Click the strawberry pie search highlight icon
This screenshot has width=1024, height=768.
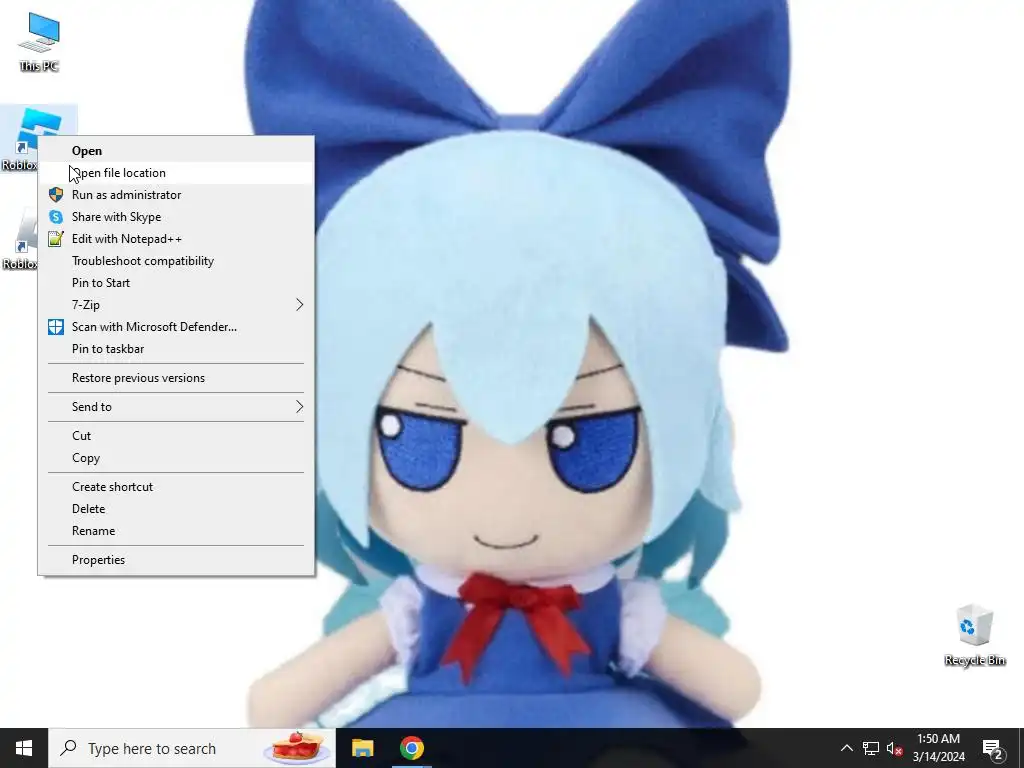[298, 748]
